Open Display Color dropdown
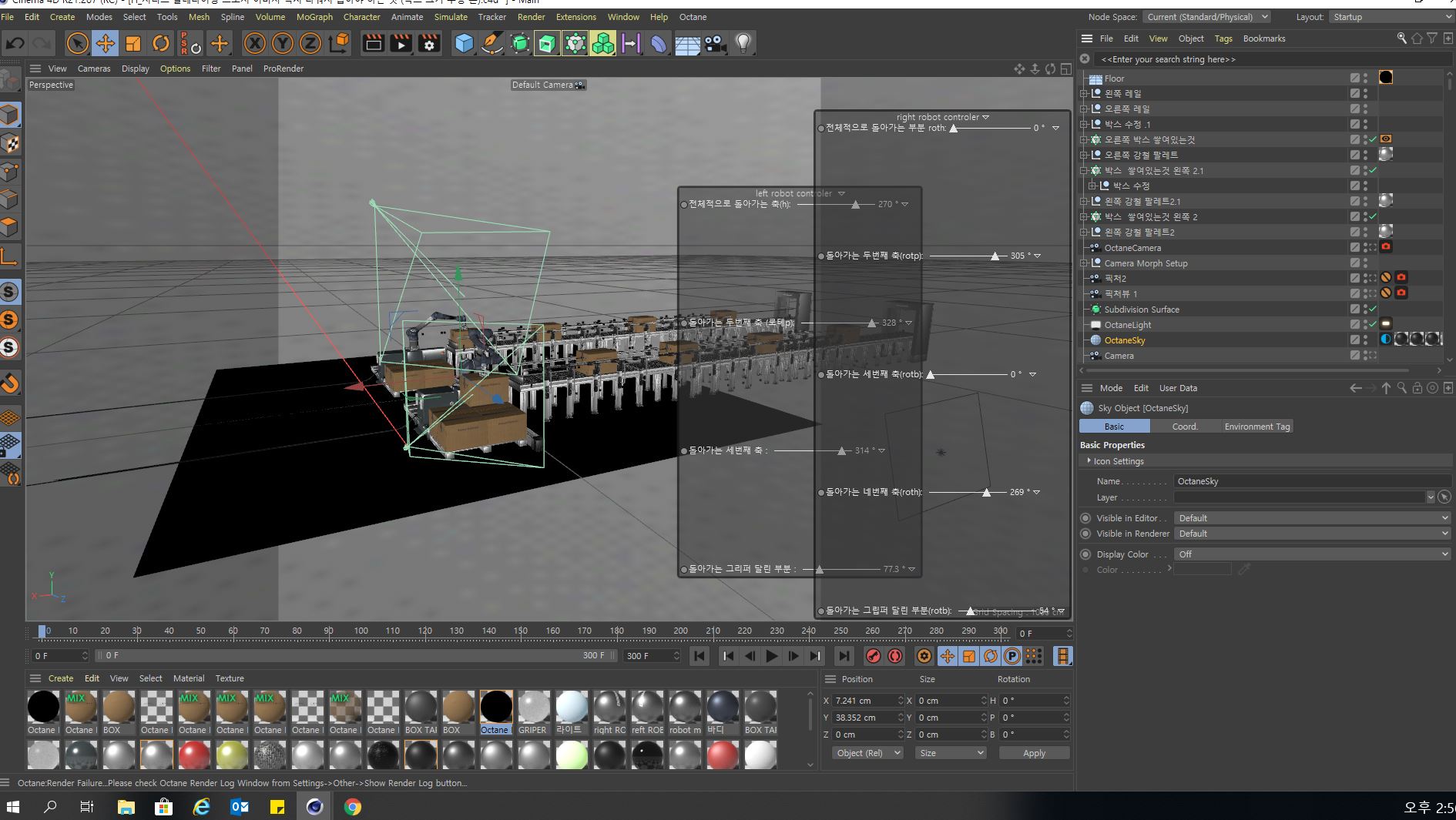 (x=1313, y=554)
